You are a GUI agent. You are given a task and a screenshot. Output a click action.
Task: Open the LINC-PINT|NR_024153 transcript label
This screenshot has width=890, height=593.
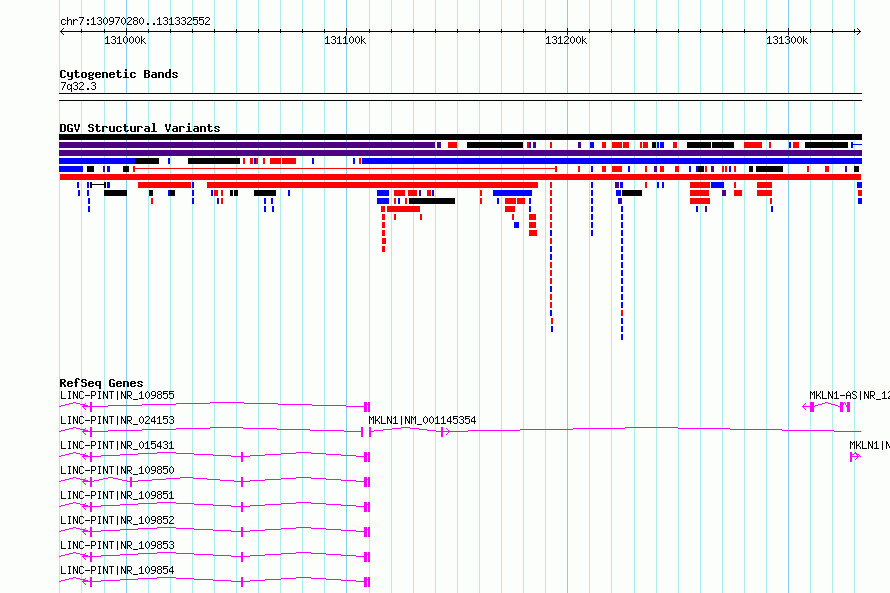pyautogui.click(x=117, y=420)
